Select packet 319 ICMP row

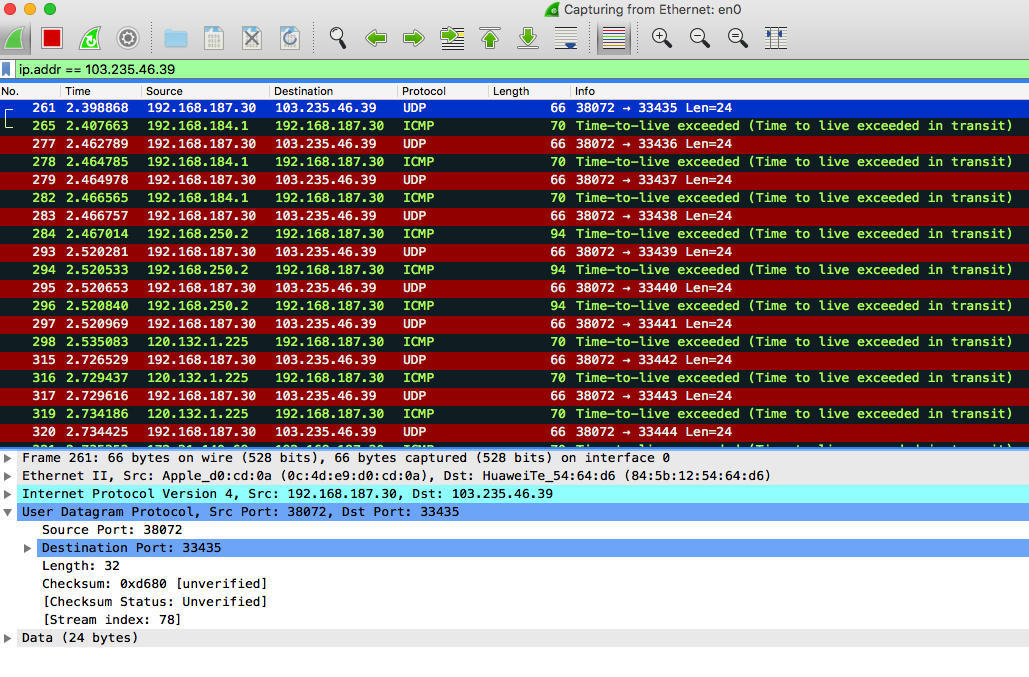[x=514, y=414]
